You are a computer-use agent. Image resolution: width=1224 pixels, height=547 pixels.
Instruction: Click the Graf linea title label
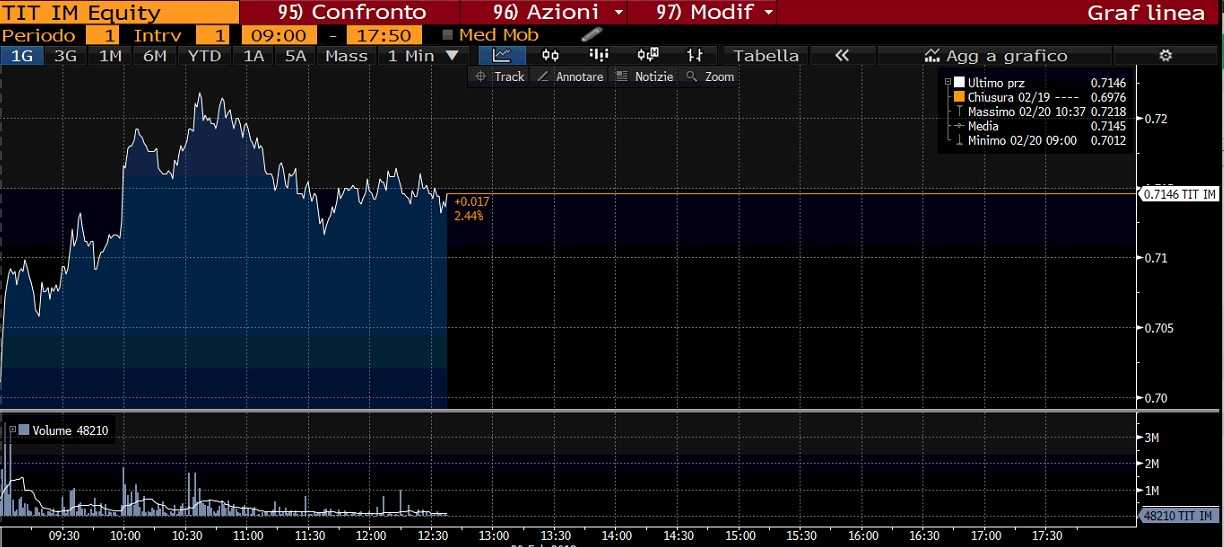pyautogui.click(x=1146, y=13)
